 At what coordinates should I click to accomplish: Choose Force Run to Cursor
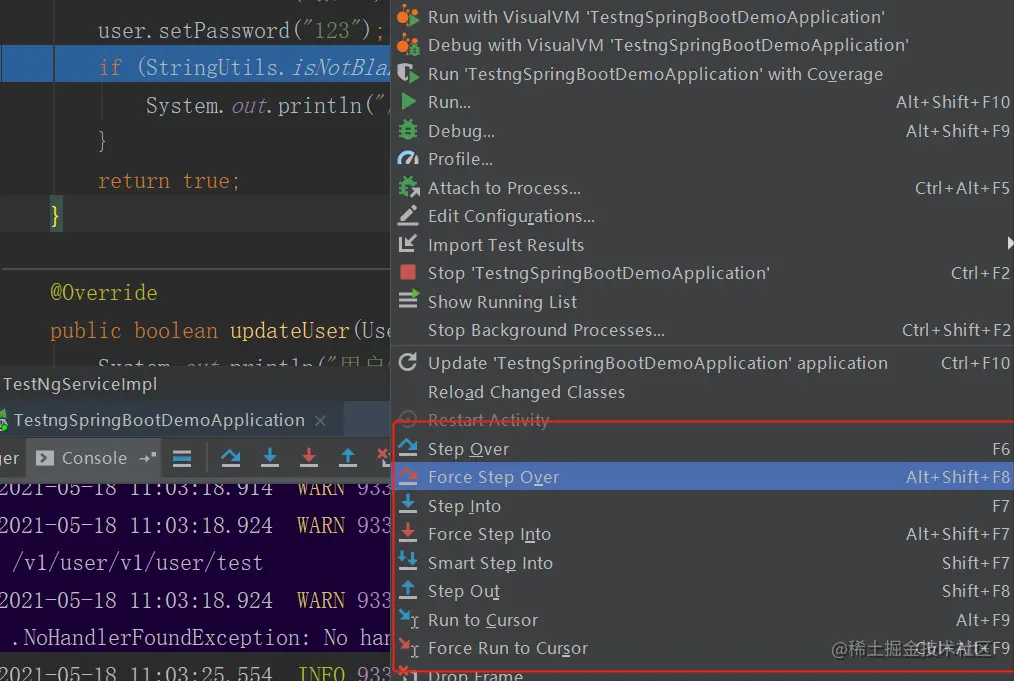point(702,648)
